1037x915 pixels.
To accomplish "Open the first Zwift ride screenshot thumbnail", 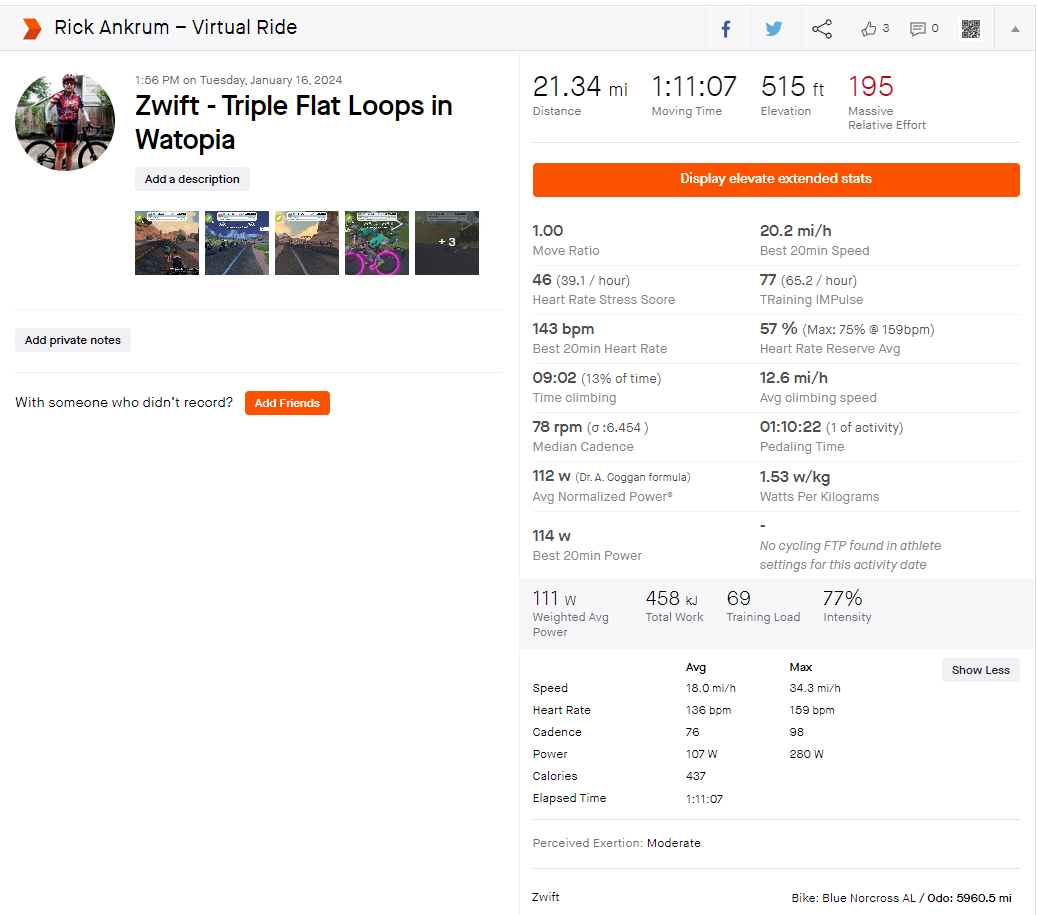I will [167, 243].
